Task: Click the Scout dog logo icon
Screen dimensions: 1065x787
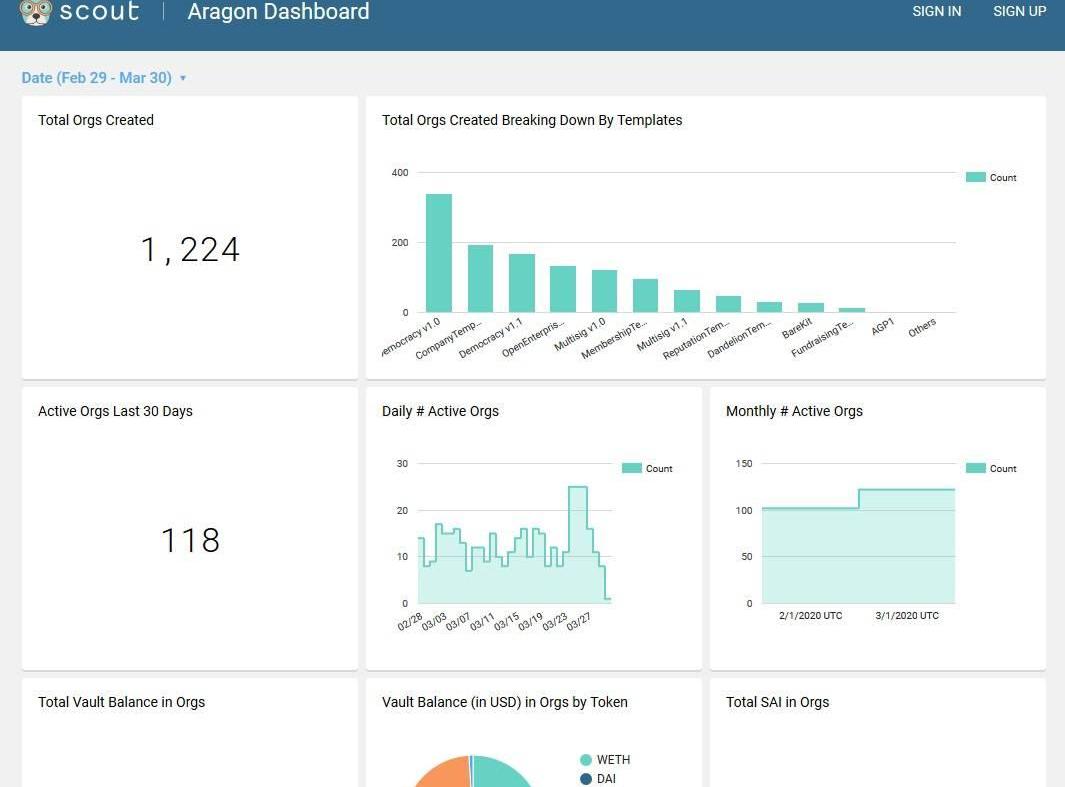Action: point(35,12)
